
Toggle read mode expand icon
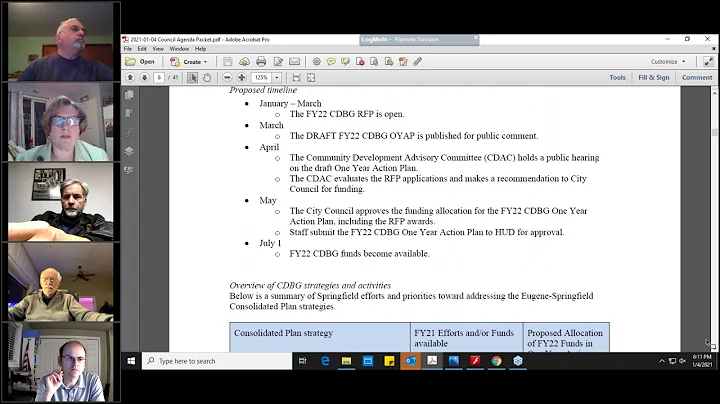coord(709,62)
